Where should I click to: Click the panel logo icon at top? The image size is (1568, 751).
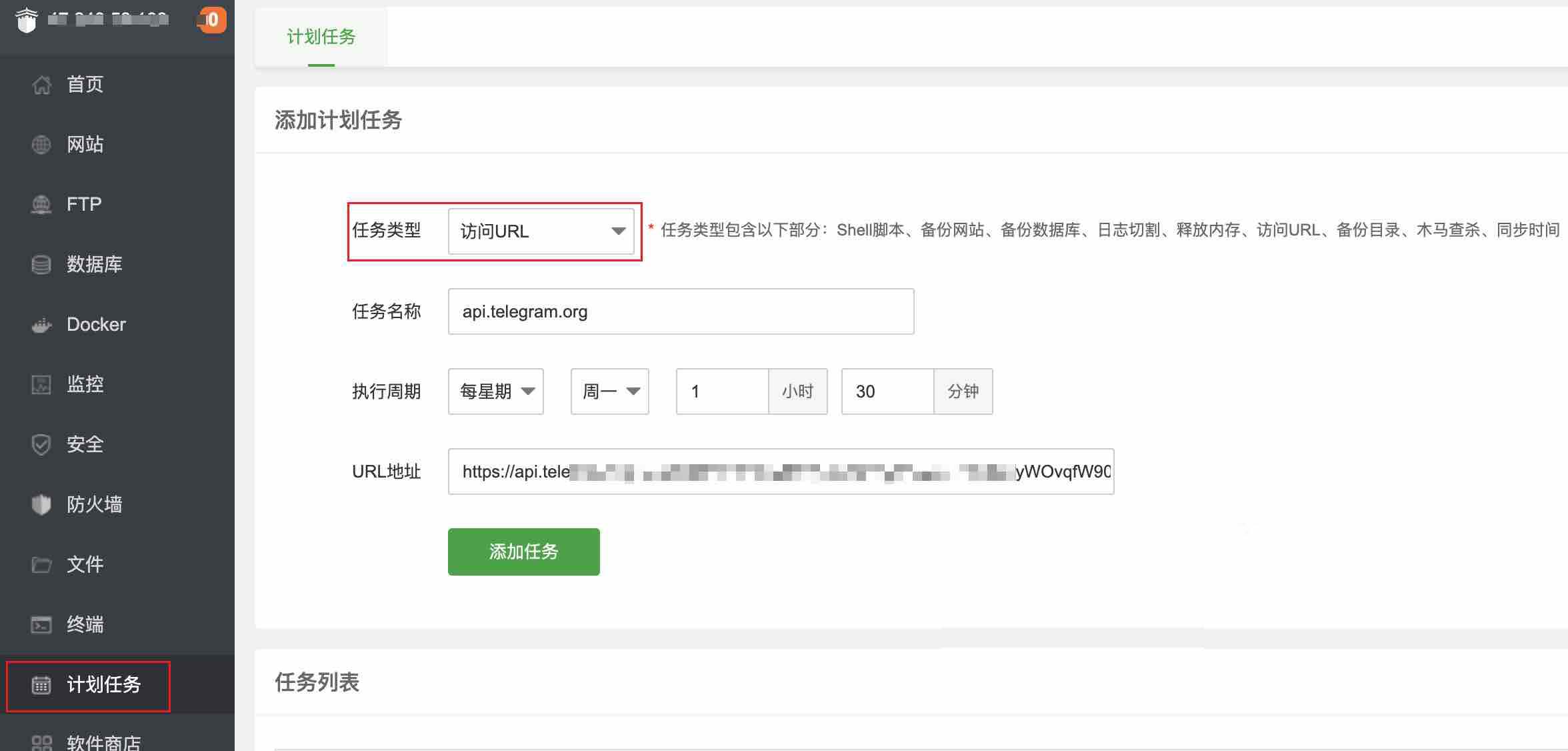[x=26, y=19]
